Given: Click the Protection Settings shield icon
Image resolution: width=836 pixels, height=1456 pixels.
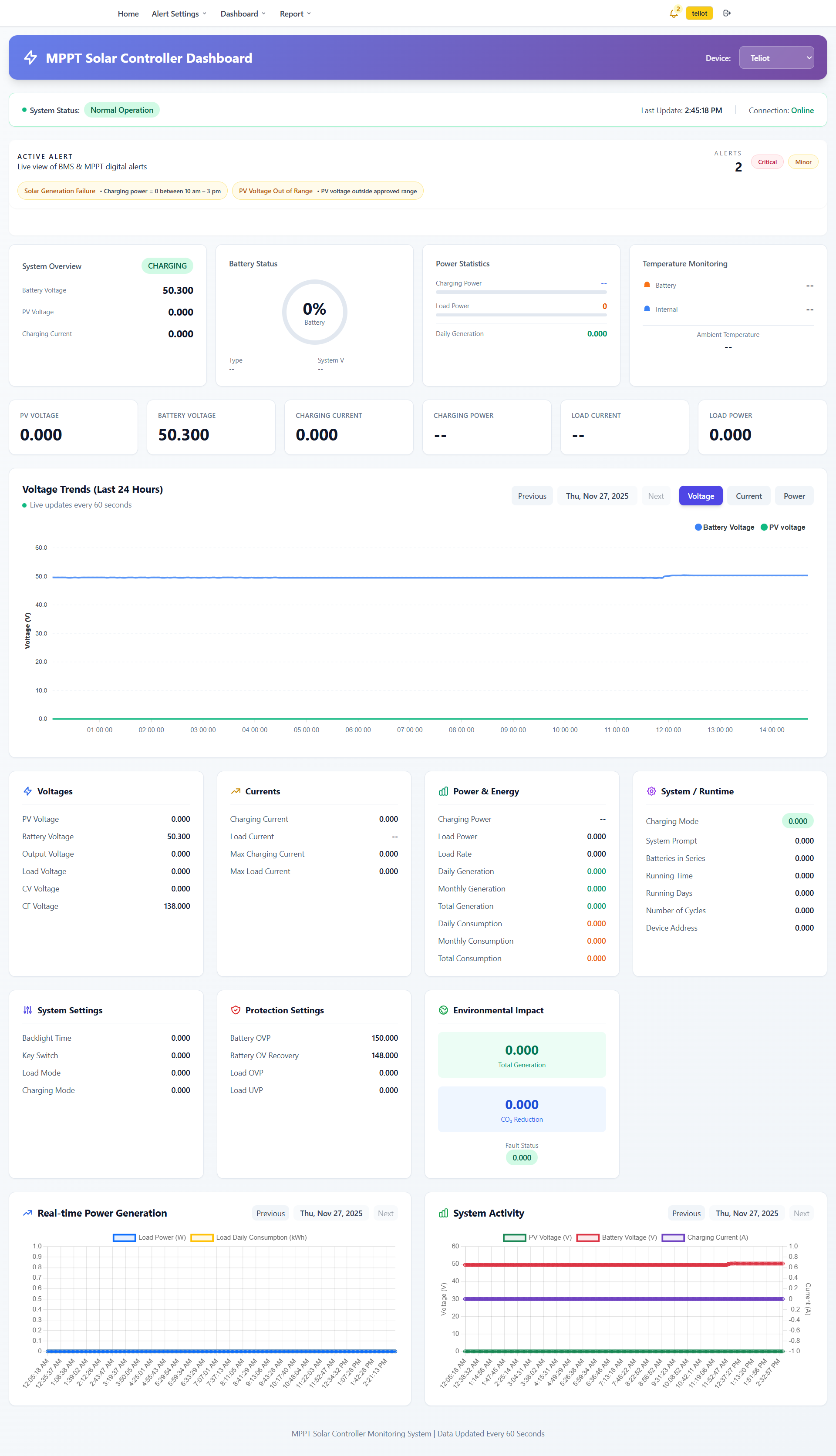Looking at the screenshot, I should (236, 1010).
